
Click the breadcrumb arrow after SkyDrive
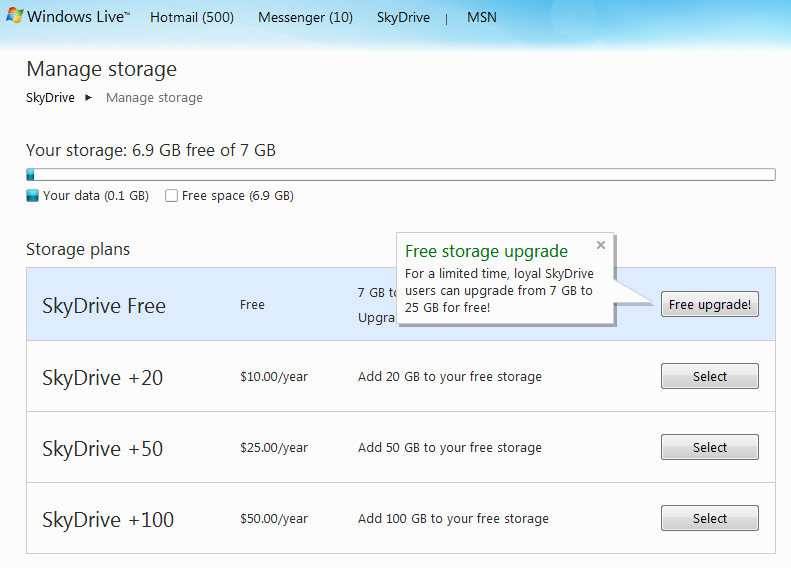point(88,97)
